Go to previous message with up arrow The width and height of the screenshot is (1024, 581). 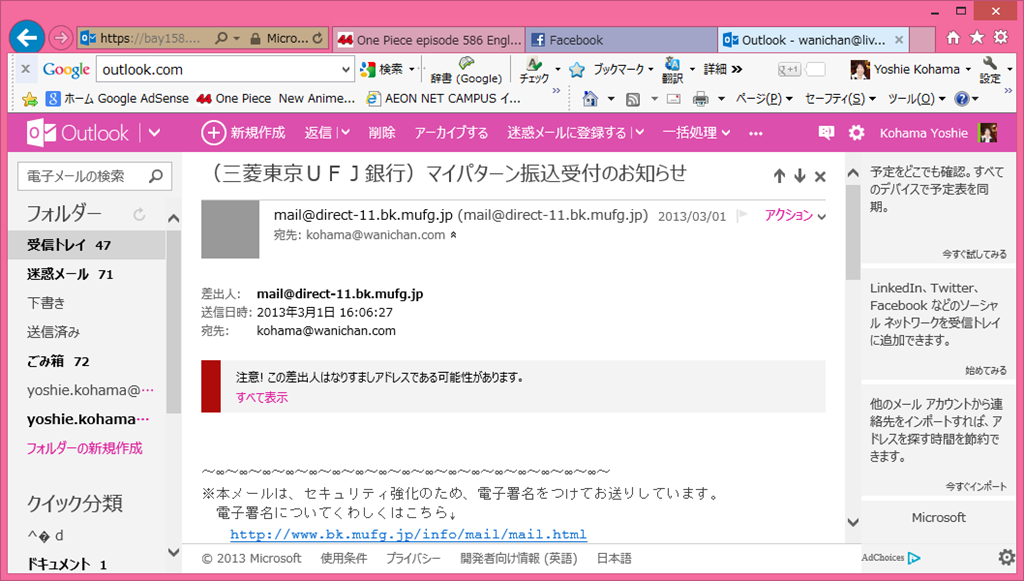click(779, 176)
